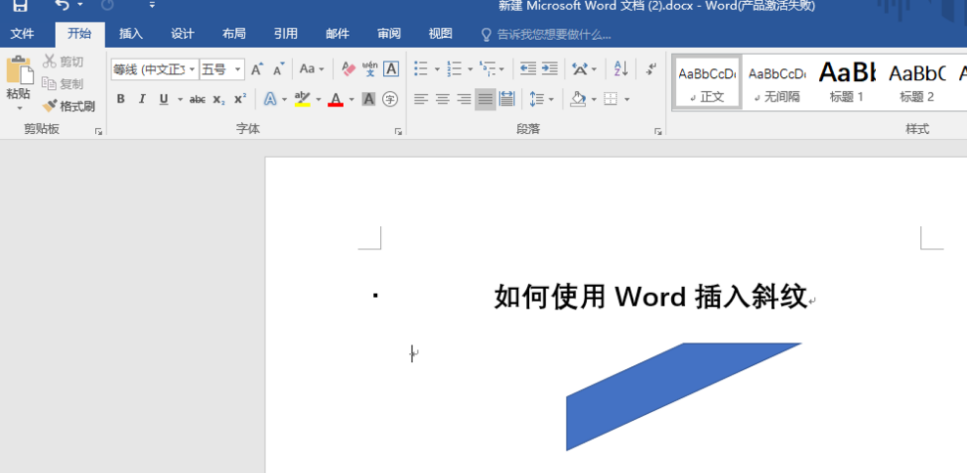Open the undo history dropdown arrow
The height and width of the screenshot is (473, 967).
tap(80, 6)
